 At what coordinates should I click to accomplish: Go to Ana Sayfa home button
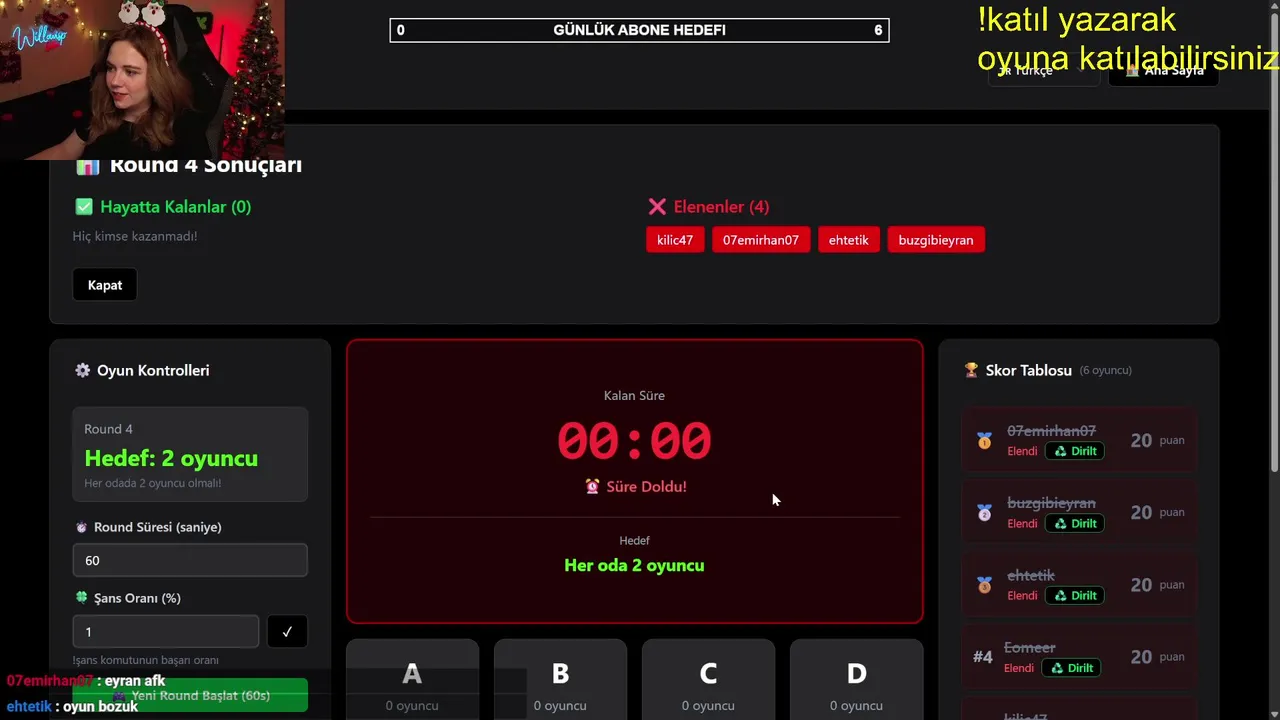point(1164,70)
